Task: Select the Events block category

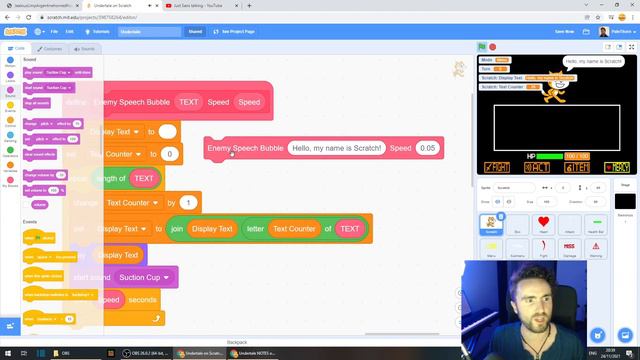Action: coord(10,107)
